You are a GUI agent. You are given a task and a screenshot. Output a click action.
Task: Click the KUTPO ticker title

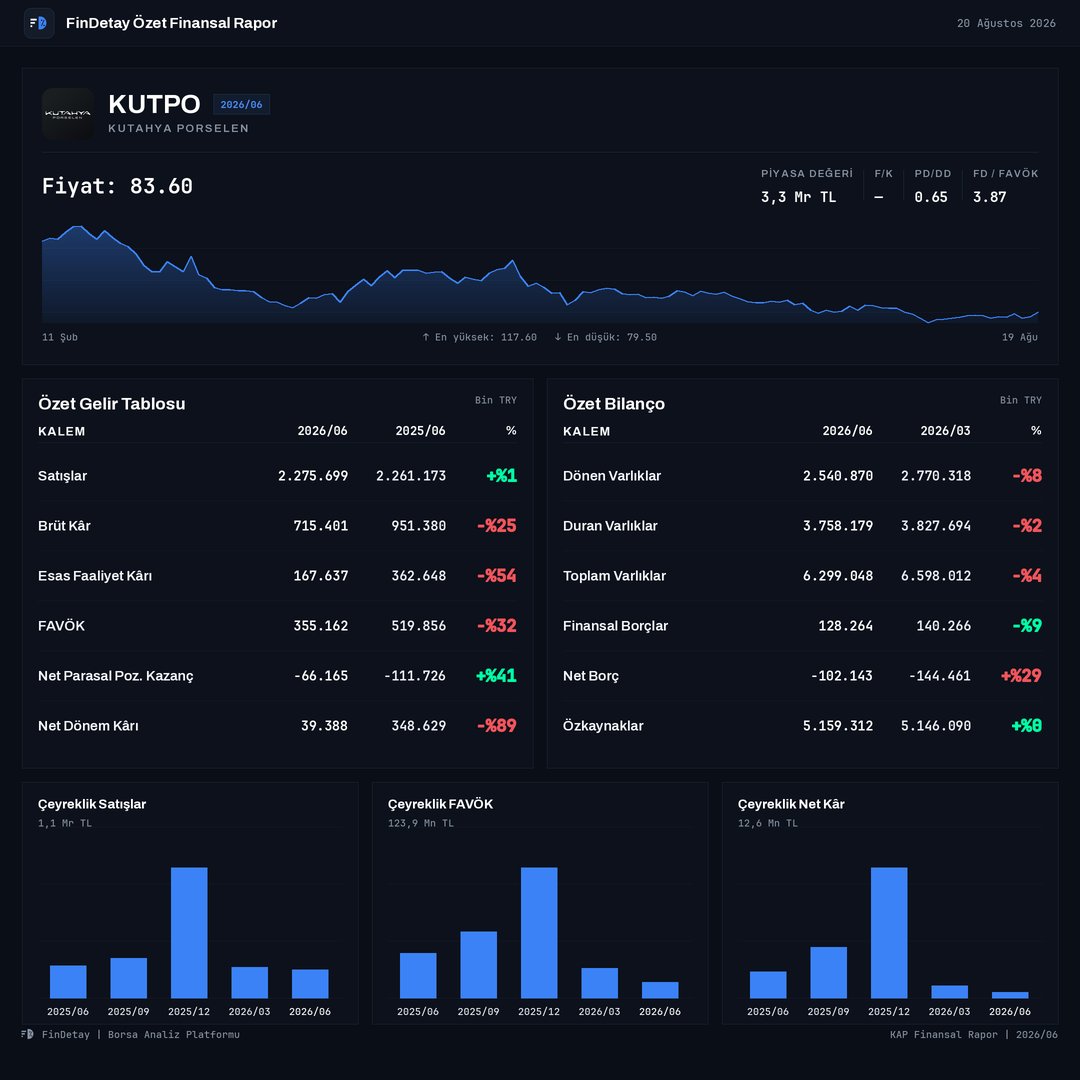click(x=154, y=104)
